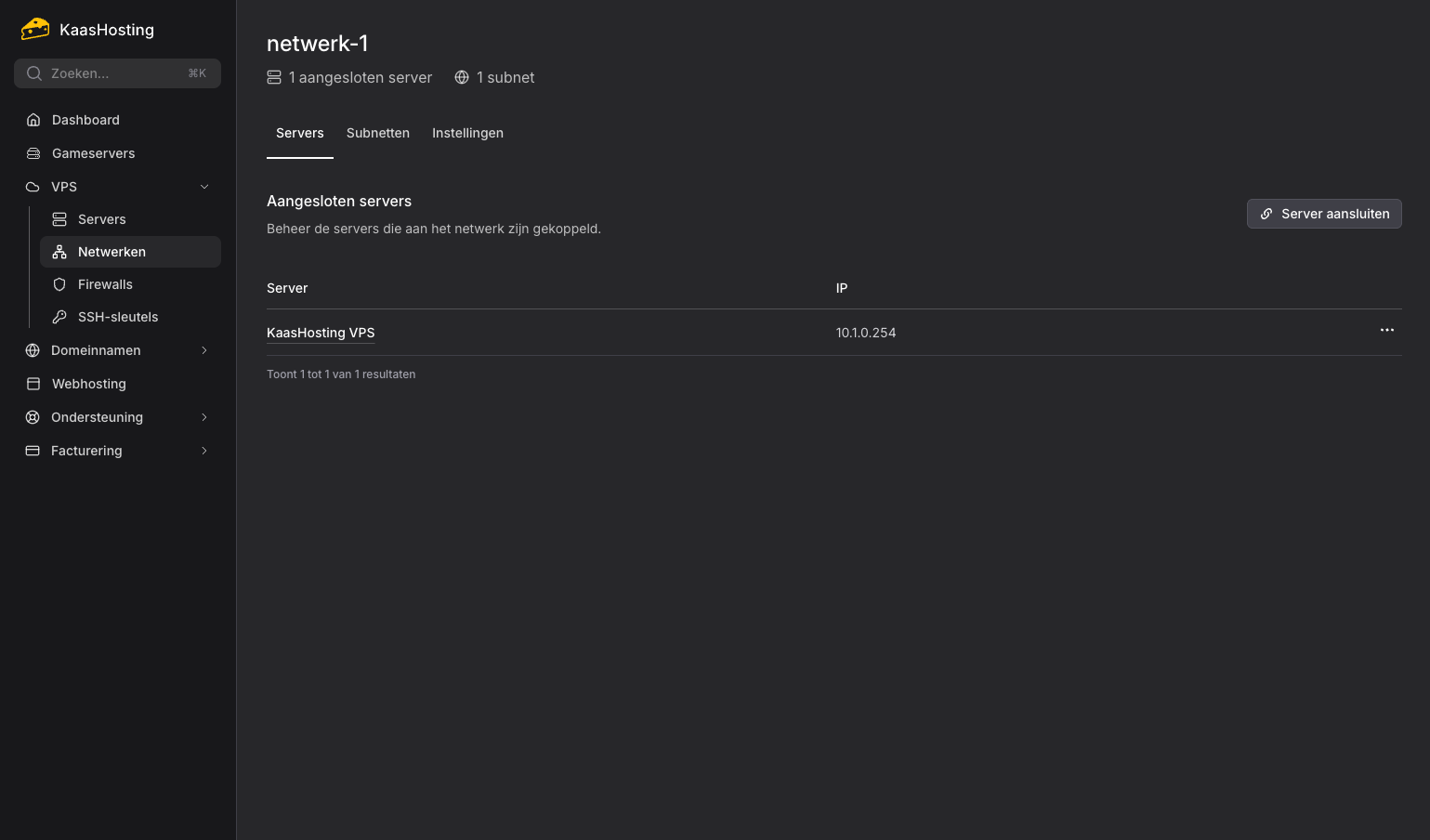
Task: Open the KaasHosting VPS server link
Action: click(x=321, y=333)
